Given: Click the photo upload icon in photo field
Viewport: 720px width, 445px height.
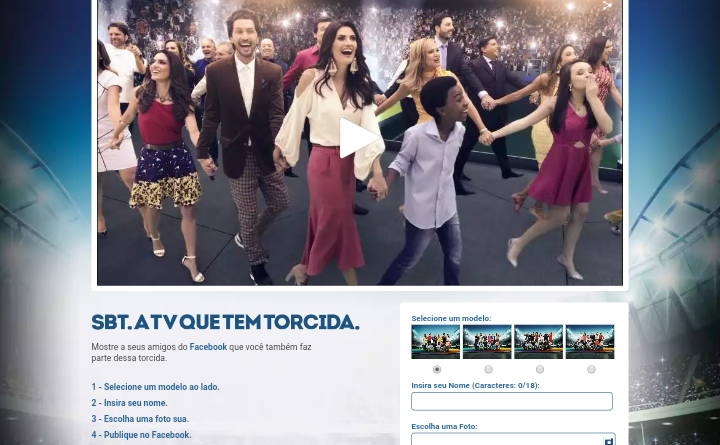Looking at the screenshot, I should [x=608, y=440].
